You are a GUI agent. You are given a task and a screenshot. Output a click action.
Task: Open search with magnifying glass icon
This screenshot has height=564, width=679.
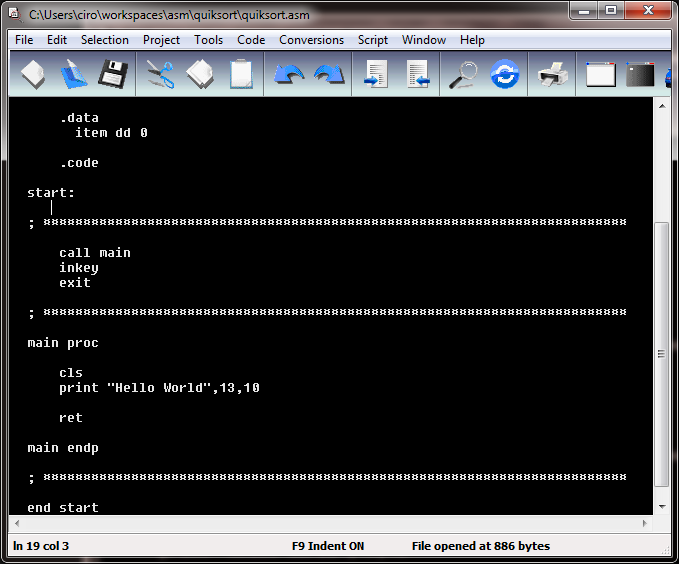462,75
